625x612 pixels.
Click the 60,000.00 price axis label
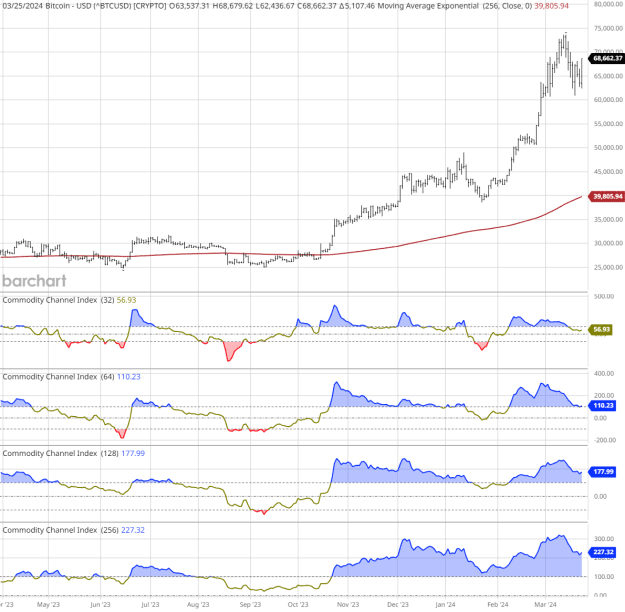click(x=608, y=100)
